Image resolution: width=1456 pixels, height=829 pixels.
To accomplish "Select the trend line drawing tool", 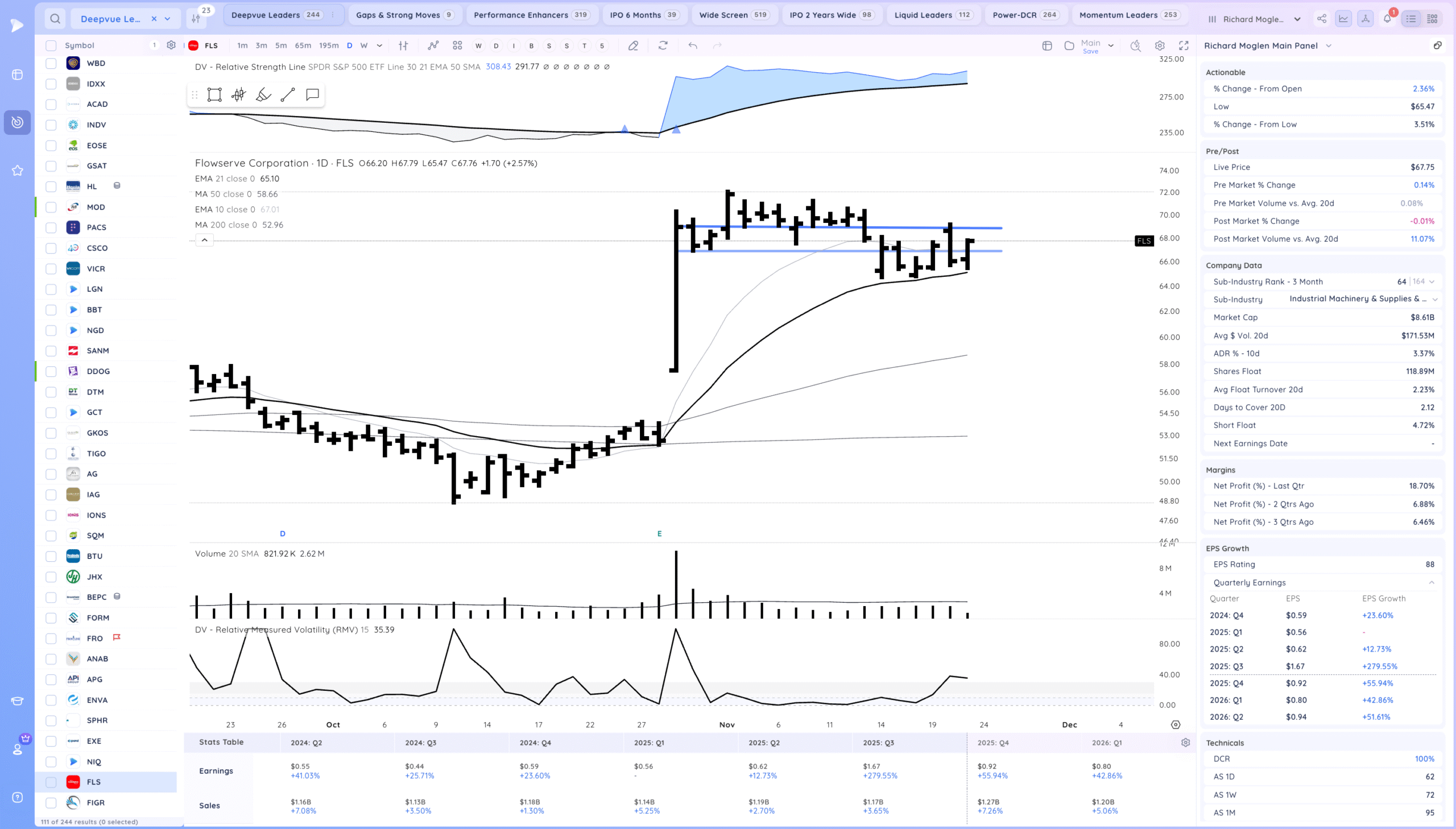I will coord(288,94).
